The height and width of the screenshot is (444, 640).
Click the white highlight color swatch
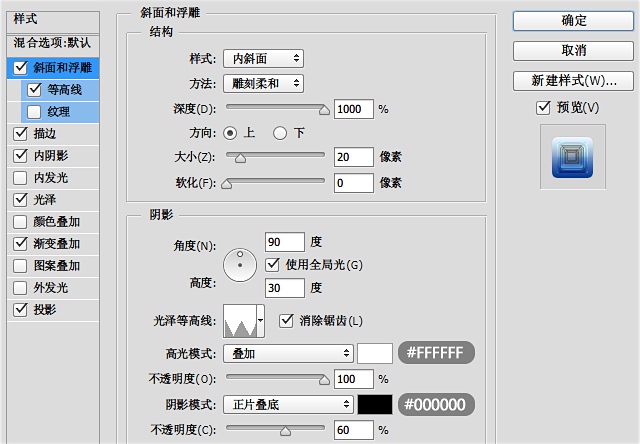pyautogui.click(x=375, y=353)
